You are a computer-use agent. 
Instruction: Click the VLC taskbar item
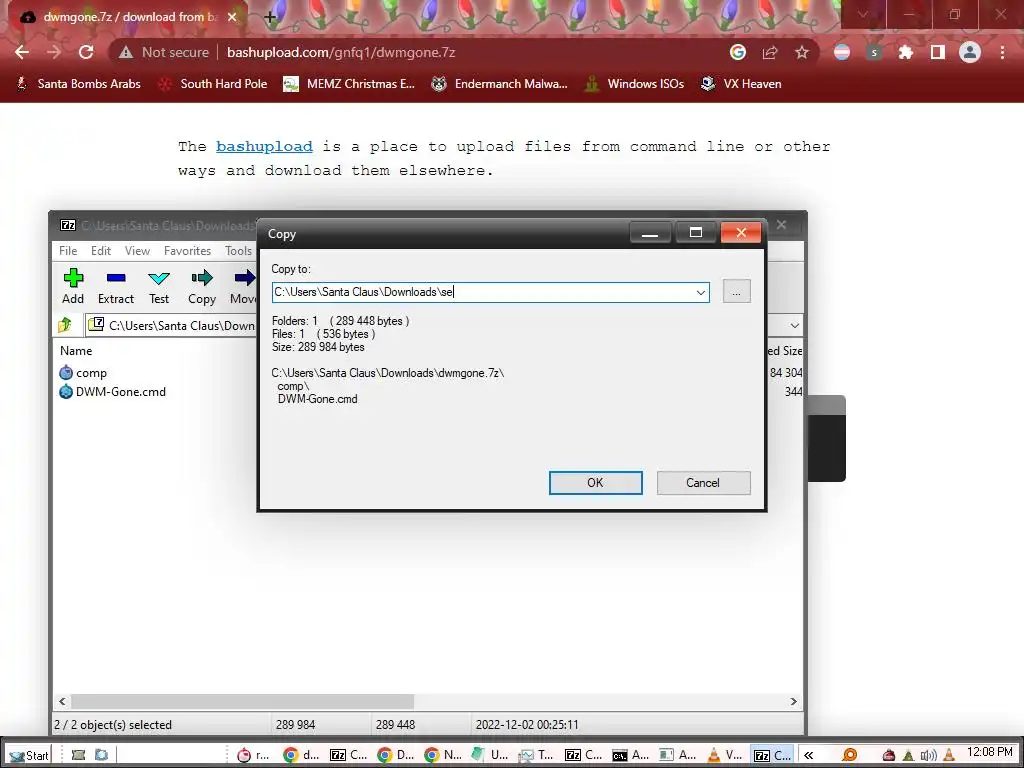tap(726, 755)
